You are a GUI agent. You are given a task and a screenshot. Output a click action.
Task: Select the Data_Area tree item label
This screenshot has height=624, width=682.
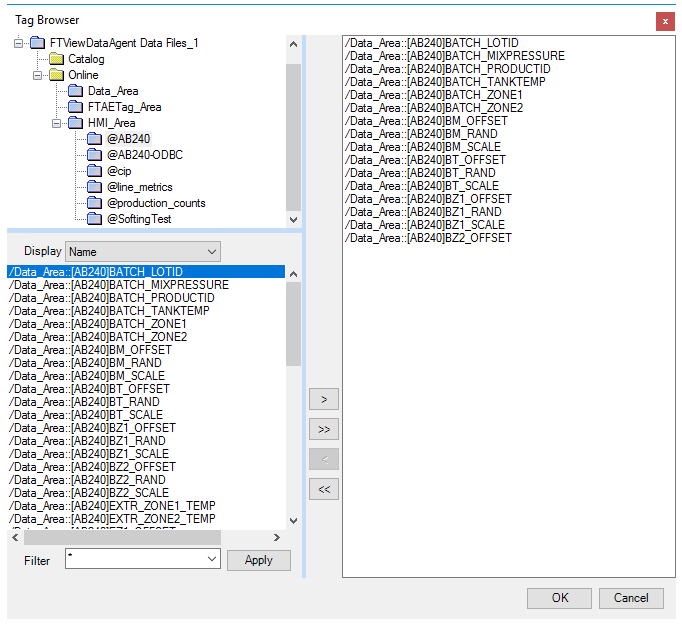(113, 91)
